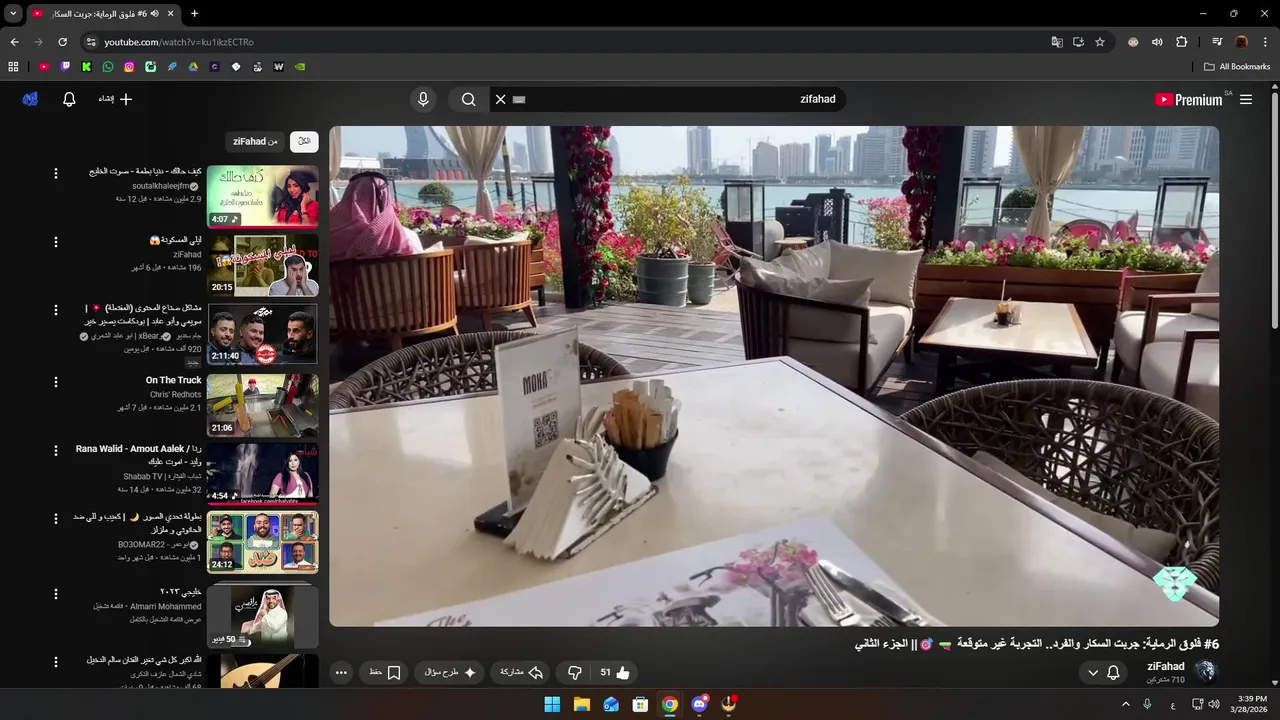This screenshot has height=720, width=1280.
Task: Click the search magnifier button
Action: pos(468,99)
